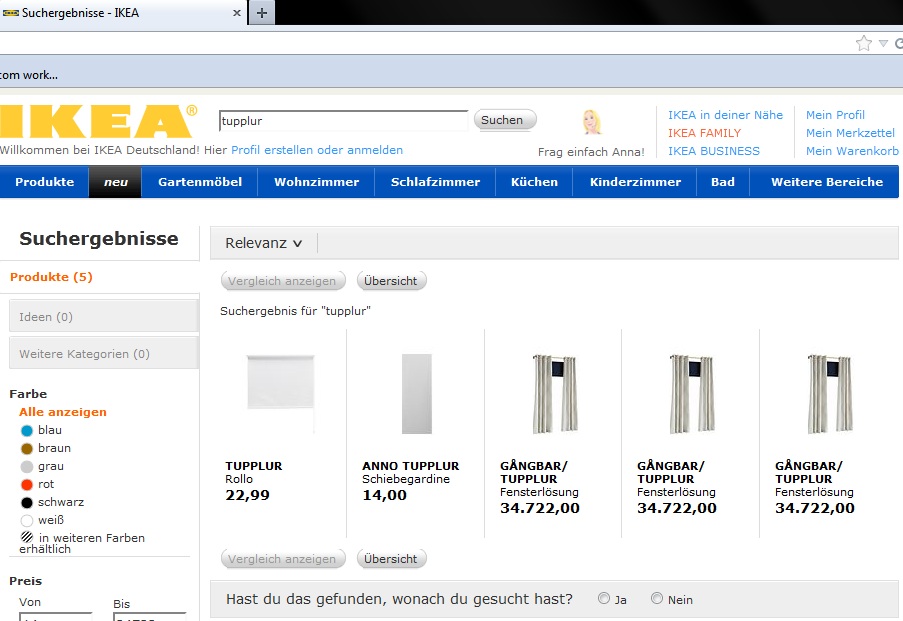Go to the Schlafzimmer menu item
This screenshot has width=903, height=621.
pyautogui.click(x=435, y=182)
